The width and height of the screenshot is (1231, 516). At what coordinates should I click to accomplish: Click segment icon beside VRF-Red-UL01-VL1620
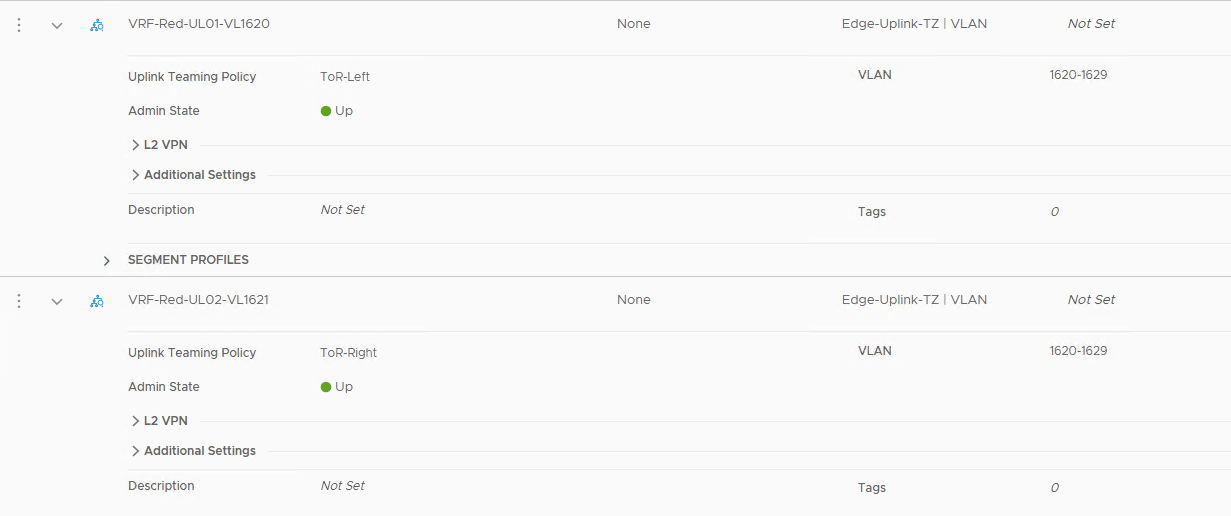point(97,25)
